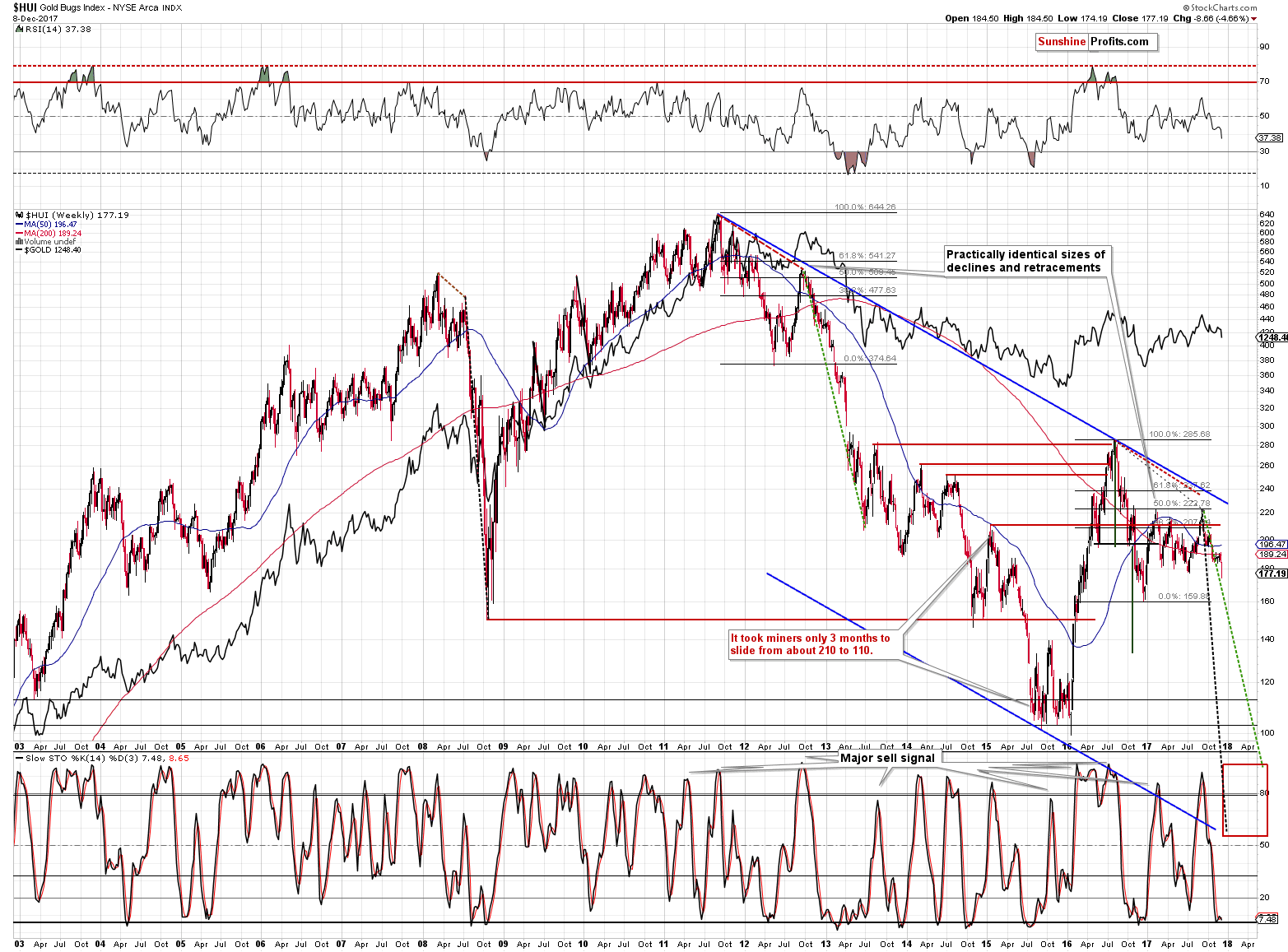Select the 'Major sell signal' label

click(887, 758)
